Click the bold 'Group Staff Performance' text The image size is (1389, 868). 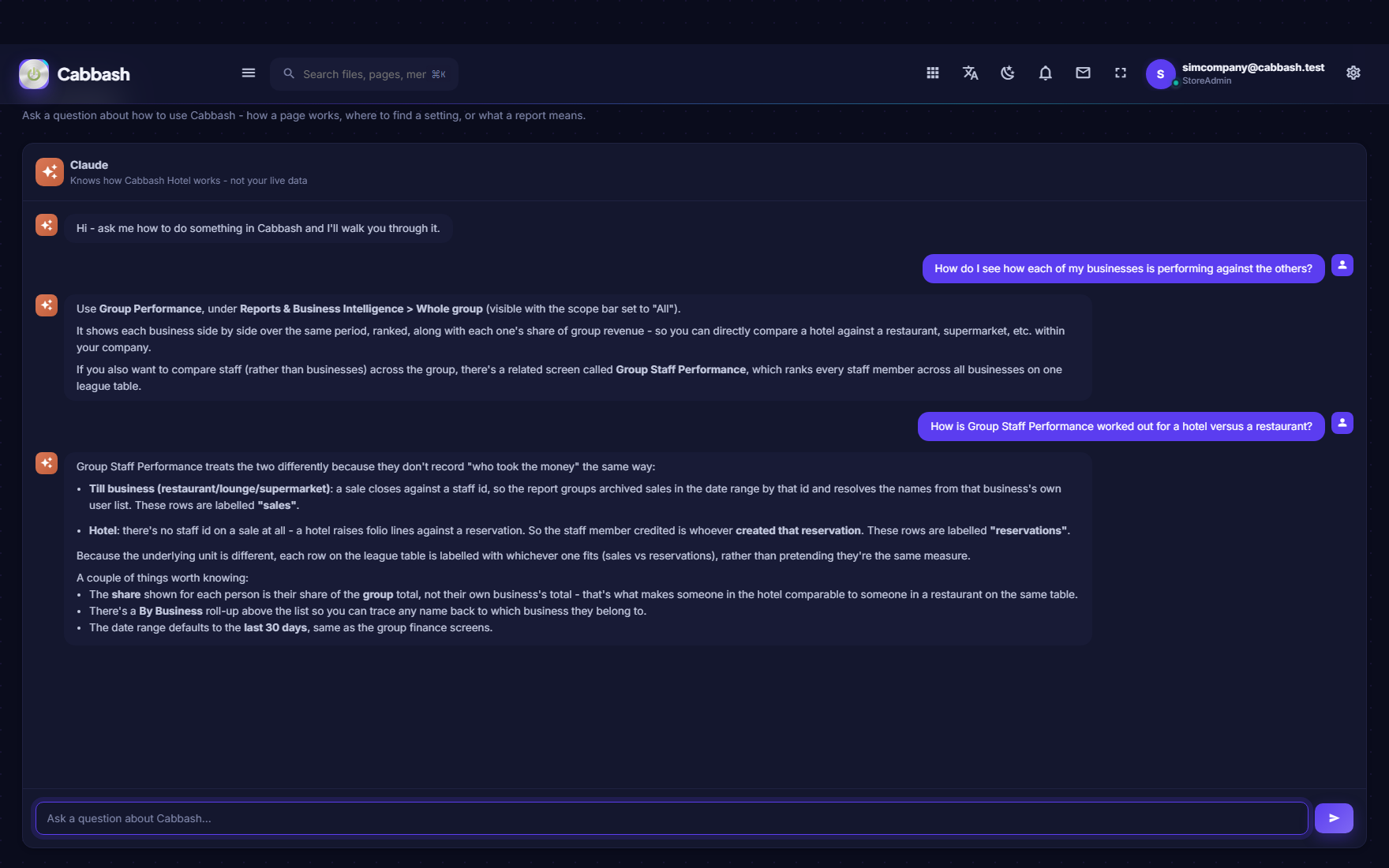(681, 370)
